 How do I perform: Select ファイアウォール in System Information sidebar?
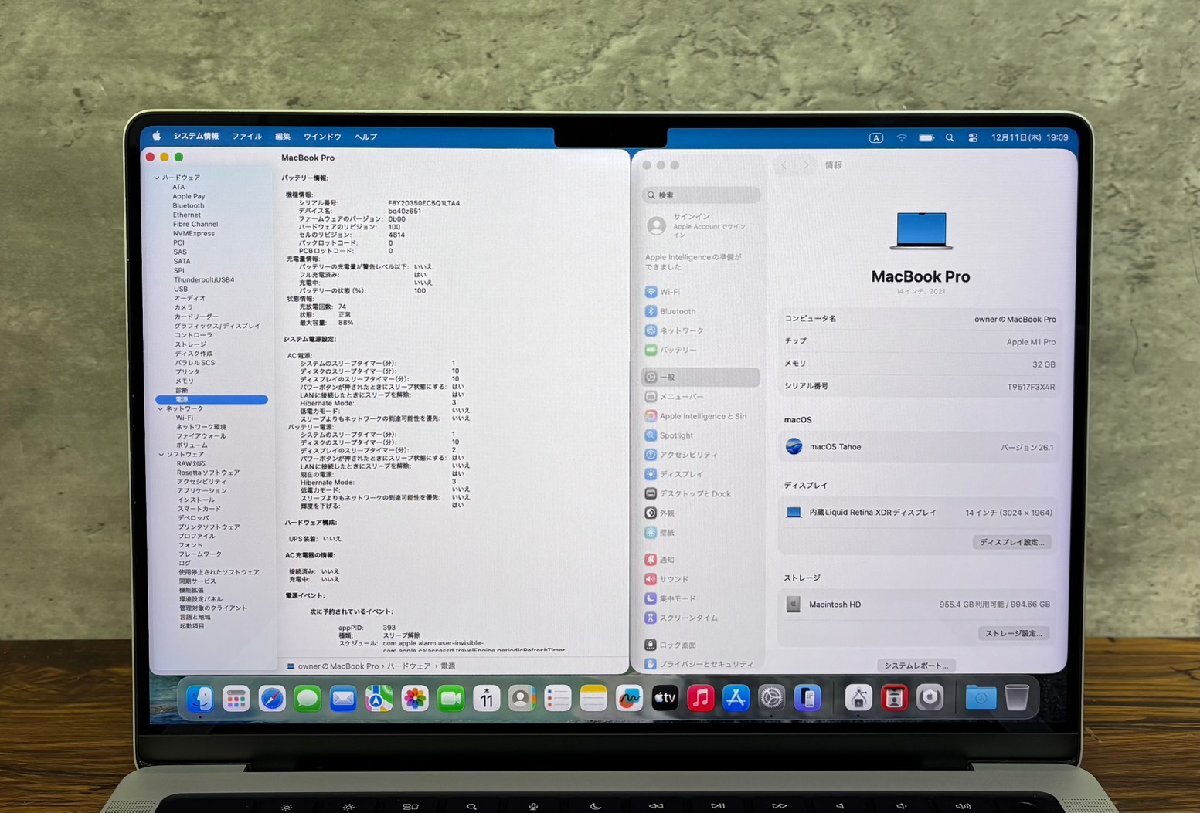point(201,436)
